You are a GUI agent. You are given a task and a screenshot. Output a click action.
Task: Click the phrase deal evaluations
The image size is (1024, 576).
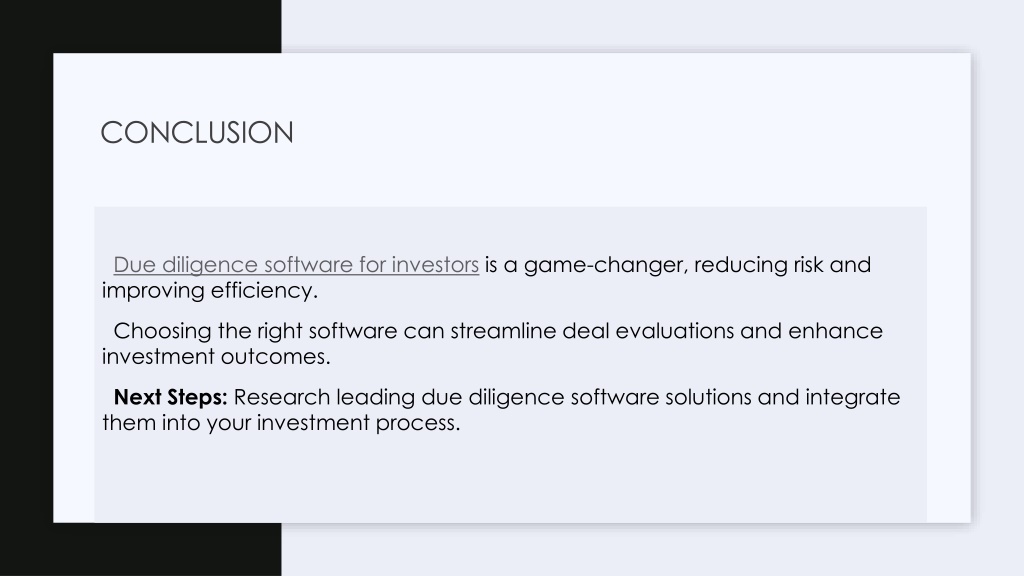(x=648, y=331)
